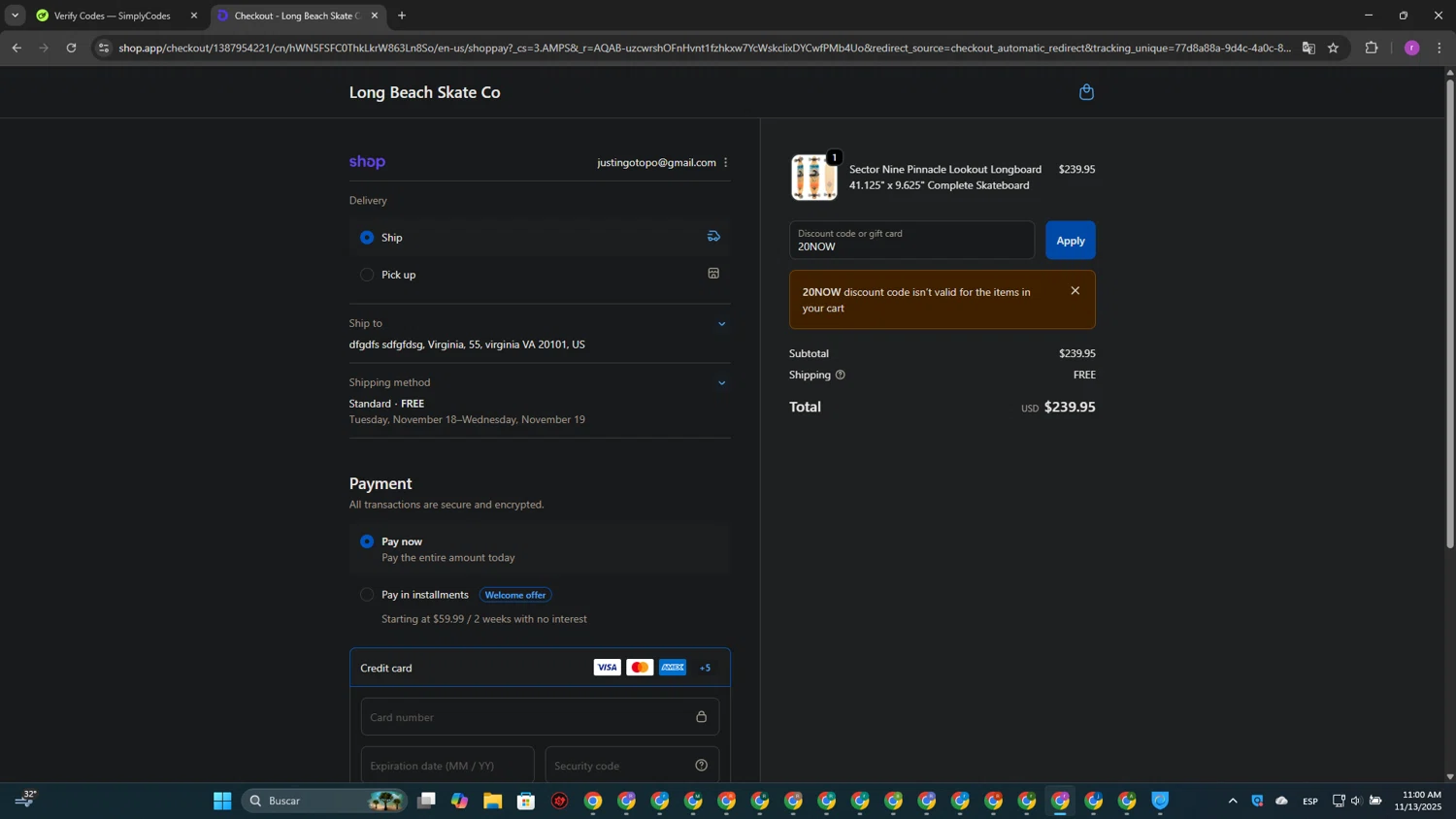Click the Total amount $239.95
Viewport: 1456px width, 819px height.
[x=1070, y=408]
